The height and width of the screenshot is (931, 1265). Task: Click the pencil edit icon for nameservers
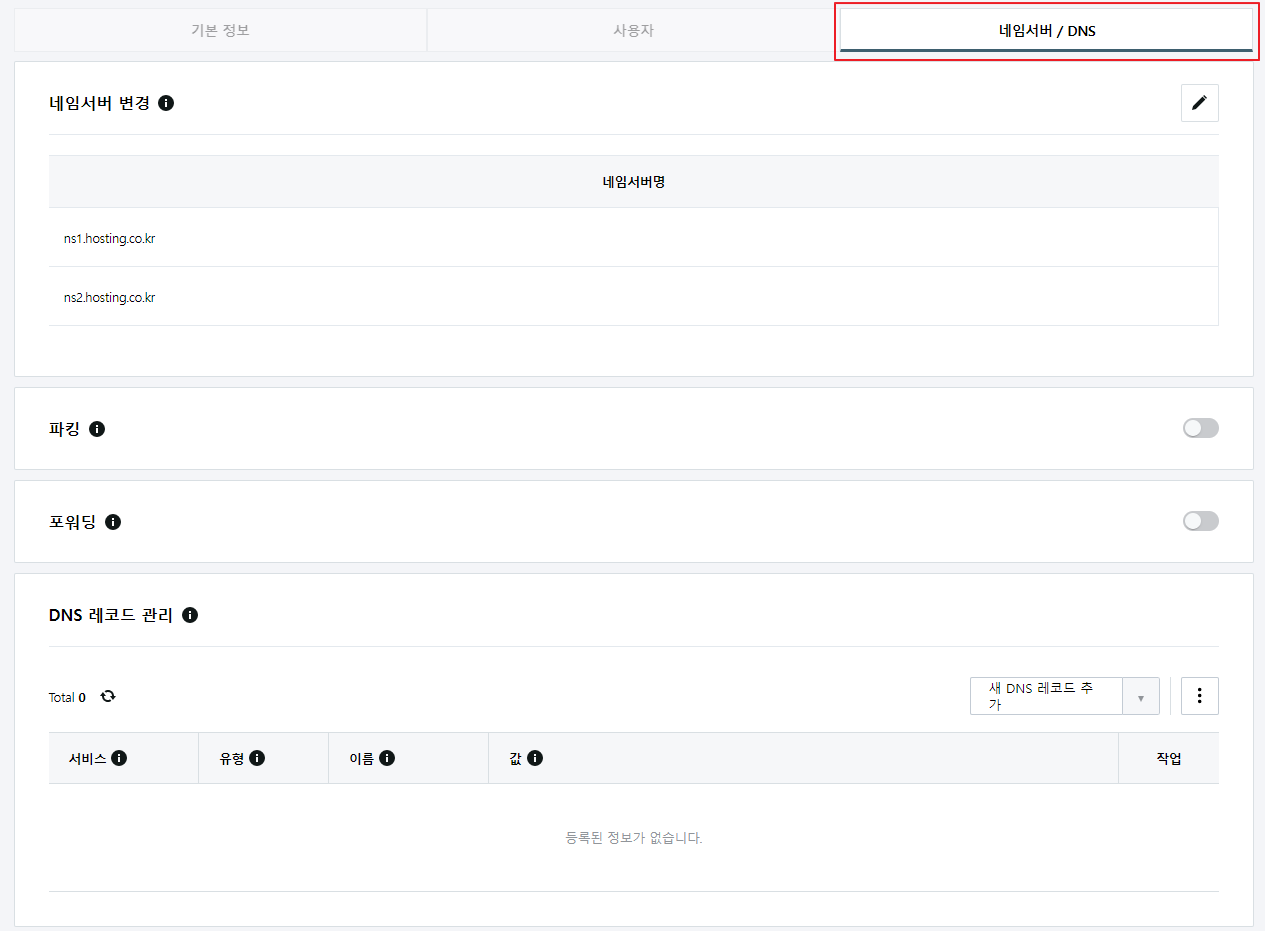(1199, 103)
